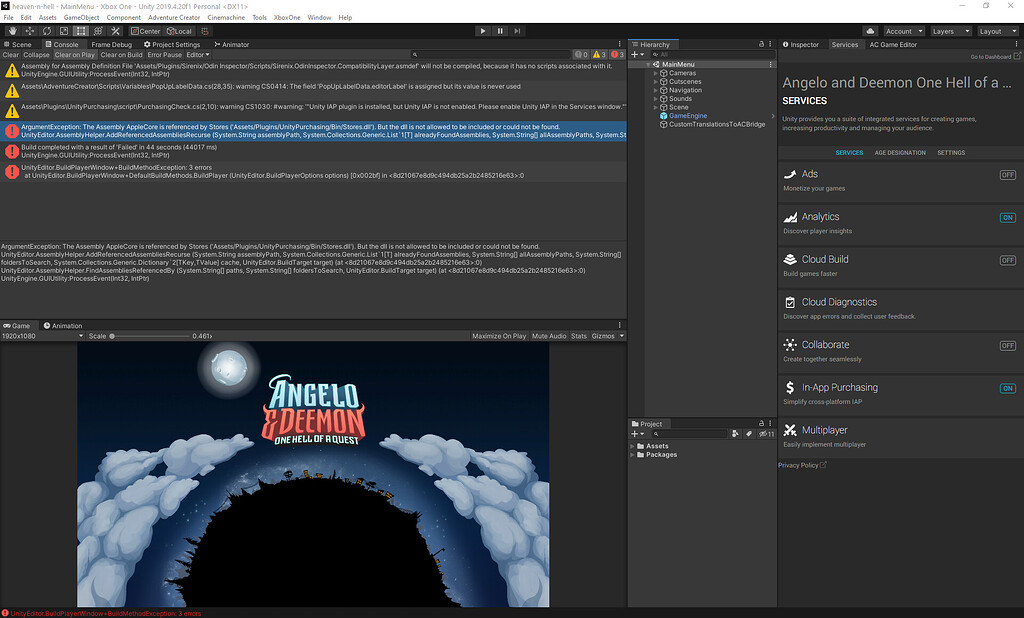Toggle Analytics service ON switch
1024x618 pixels.
coord(1007,217)
